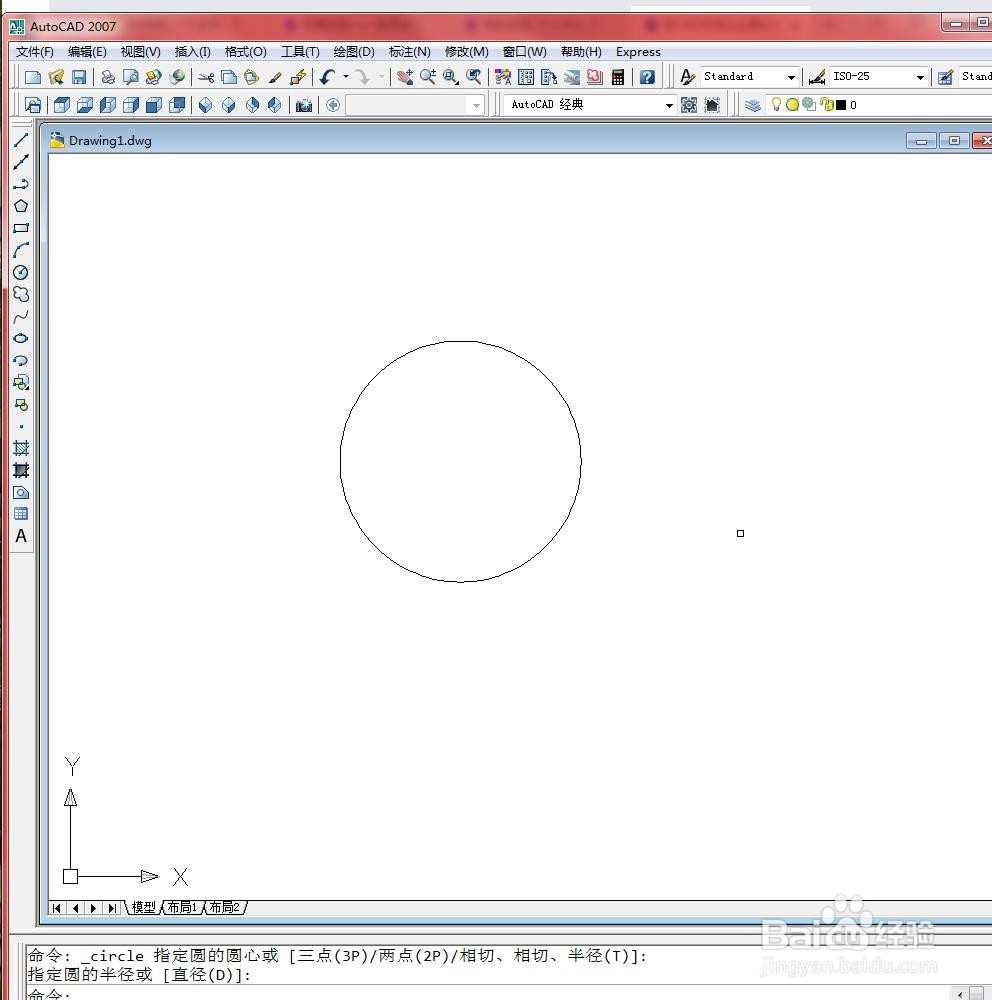Select the Line tool in the draw toolbar
Screen dimensions: 992x1000
(x=21, y=140)
